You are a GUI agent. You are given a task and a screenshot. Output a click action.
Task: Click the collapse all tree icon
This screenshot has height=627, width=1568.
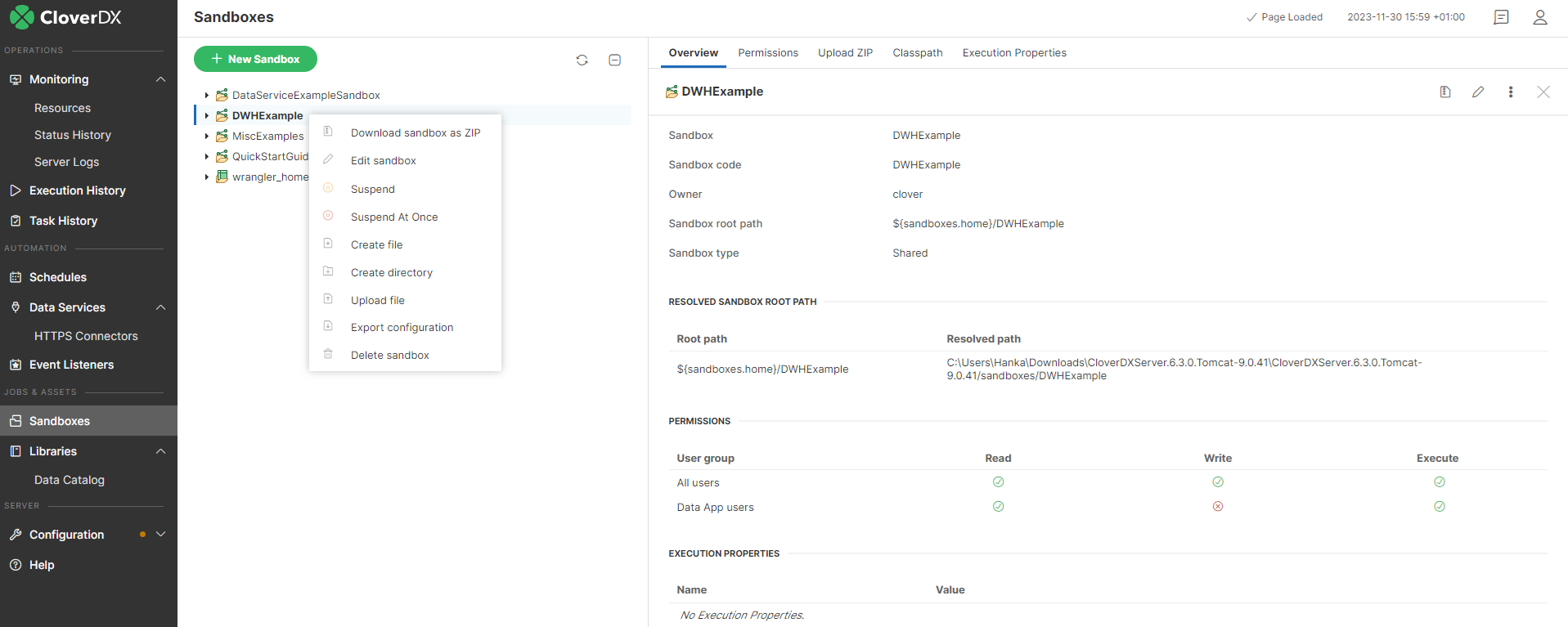click(x=614, y=60)
